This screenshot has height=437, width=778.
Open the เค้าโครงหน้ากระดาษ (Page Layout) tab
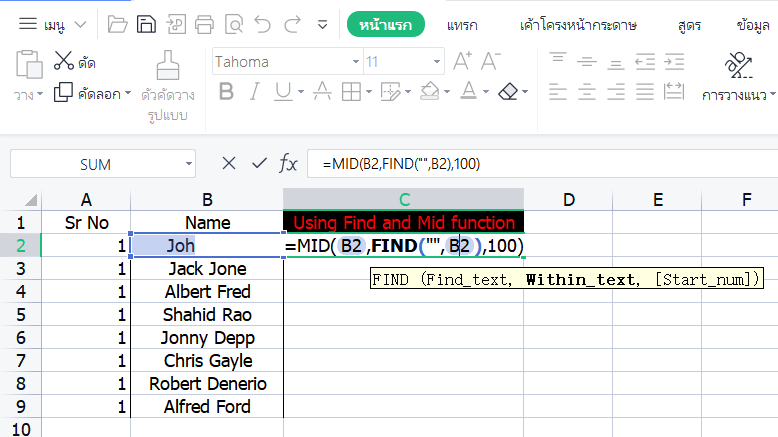(x=578, y=25)
